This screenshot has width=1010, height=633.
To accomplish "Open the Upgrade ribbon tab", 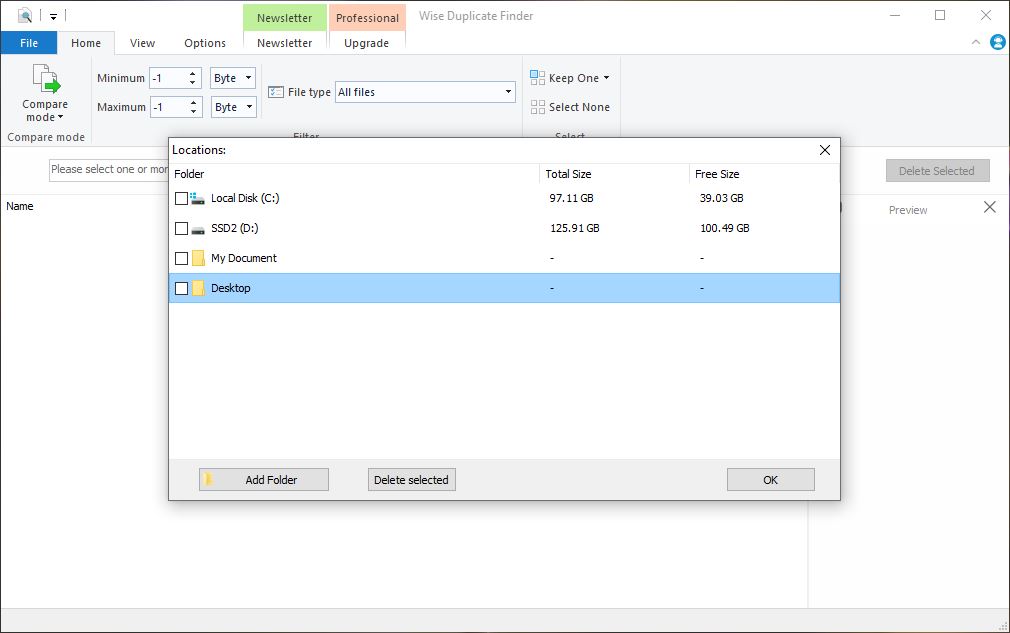I will coord(367,43).
